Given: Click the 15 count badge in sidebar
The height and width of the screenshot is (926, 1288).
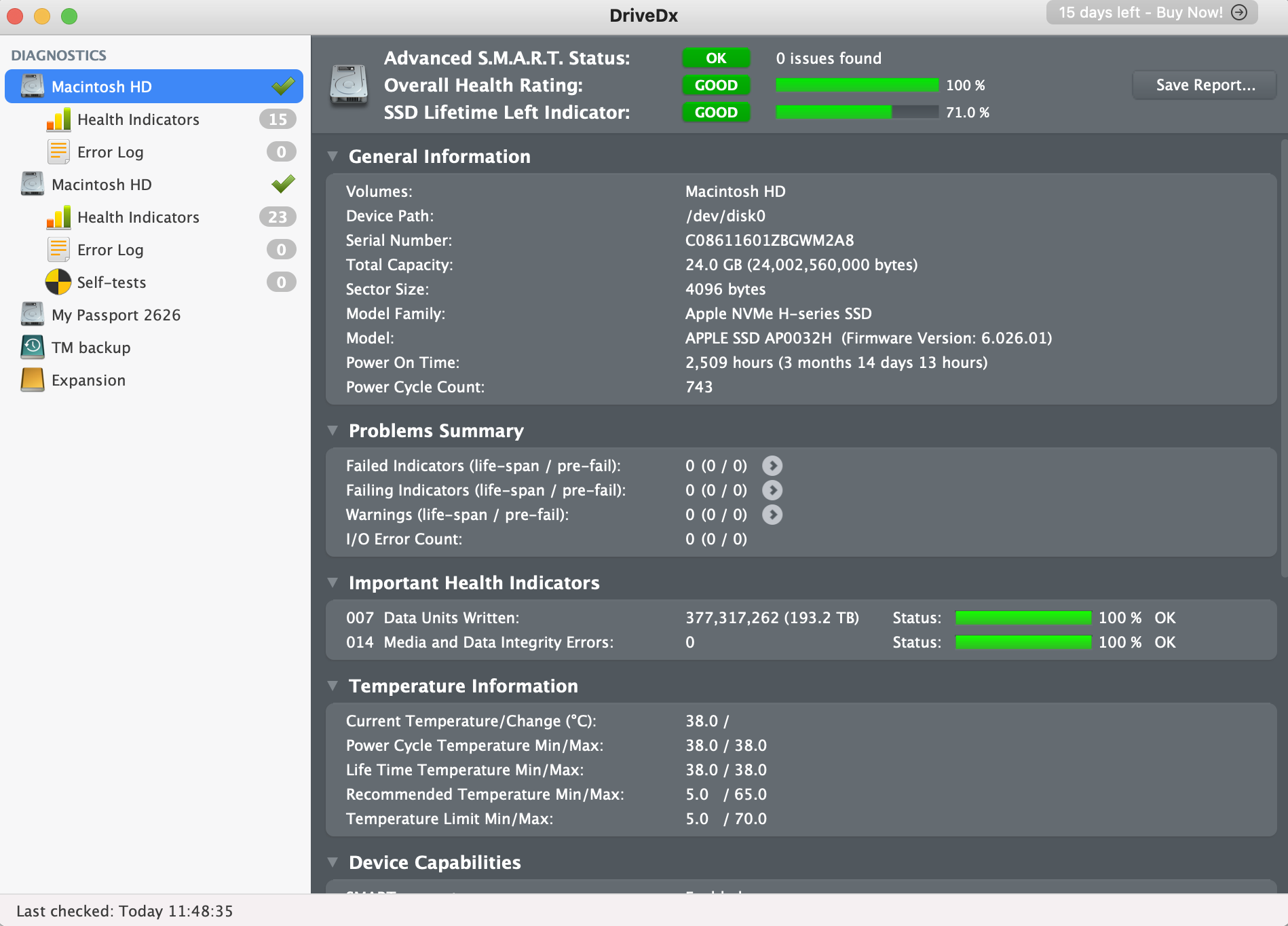Looking at the screenshot, I should coord(278,119).
